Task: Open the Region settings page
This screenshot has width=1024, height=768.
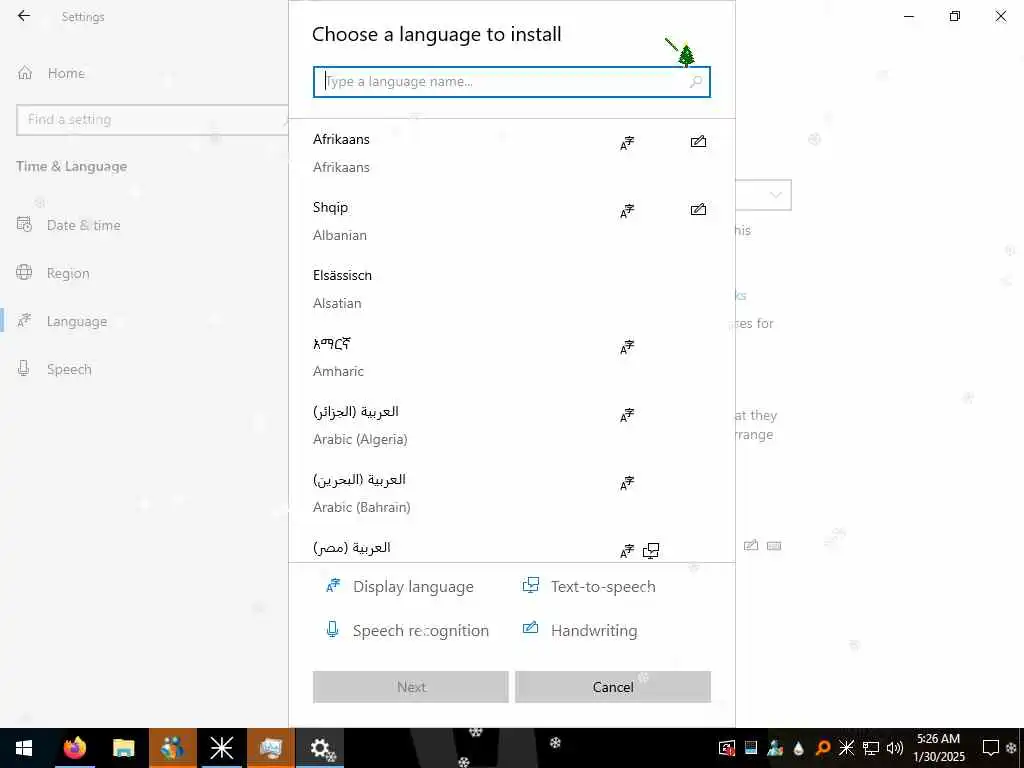Action: pyautogui.click(x=68, y=273)
